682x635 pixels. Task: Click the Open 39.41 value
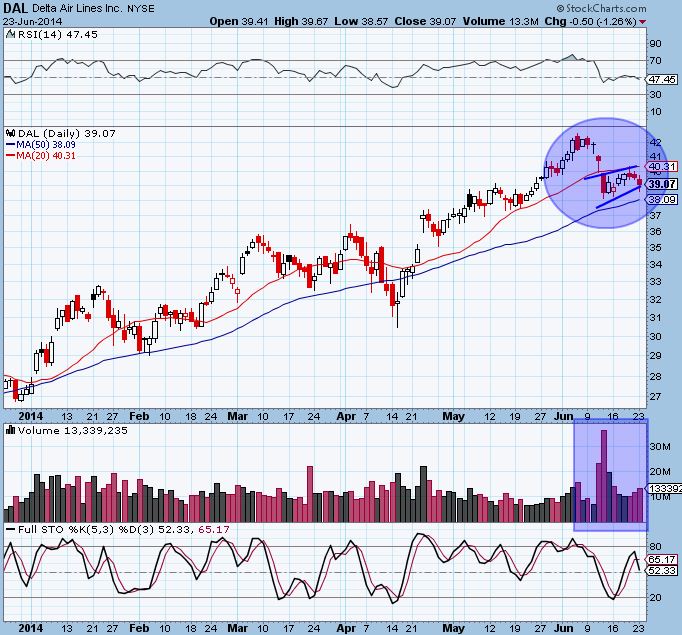(239, 21)
